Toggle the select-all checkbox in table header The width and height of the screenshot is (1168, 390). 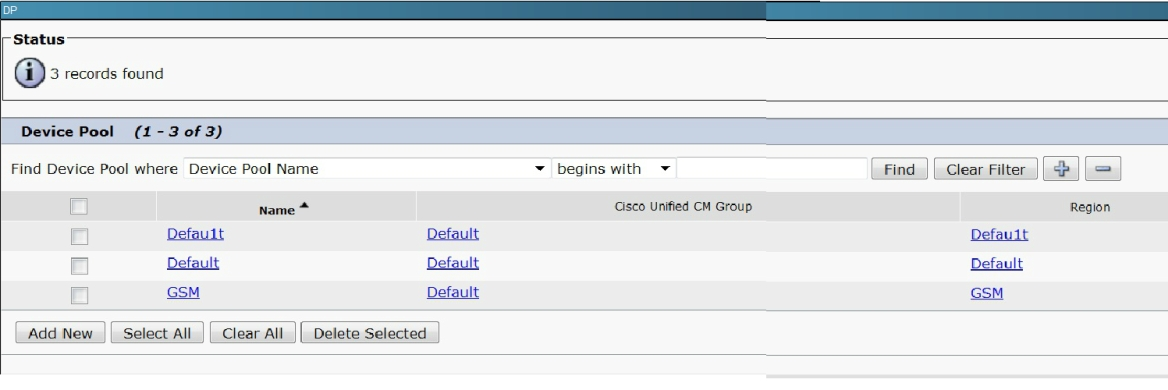point(79,207)
